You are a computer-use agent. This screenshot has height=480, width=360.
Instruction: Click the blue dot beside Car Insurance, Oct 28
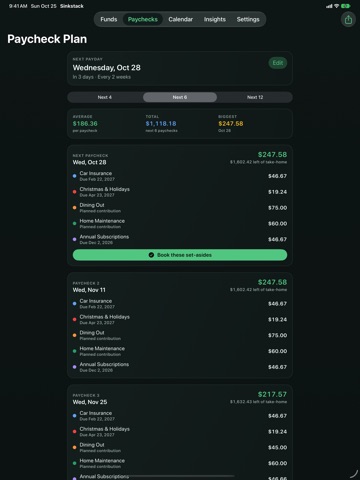[74, 176]
